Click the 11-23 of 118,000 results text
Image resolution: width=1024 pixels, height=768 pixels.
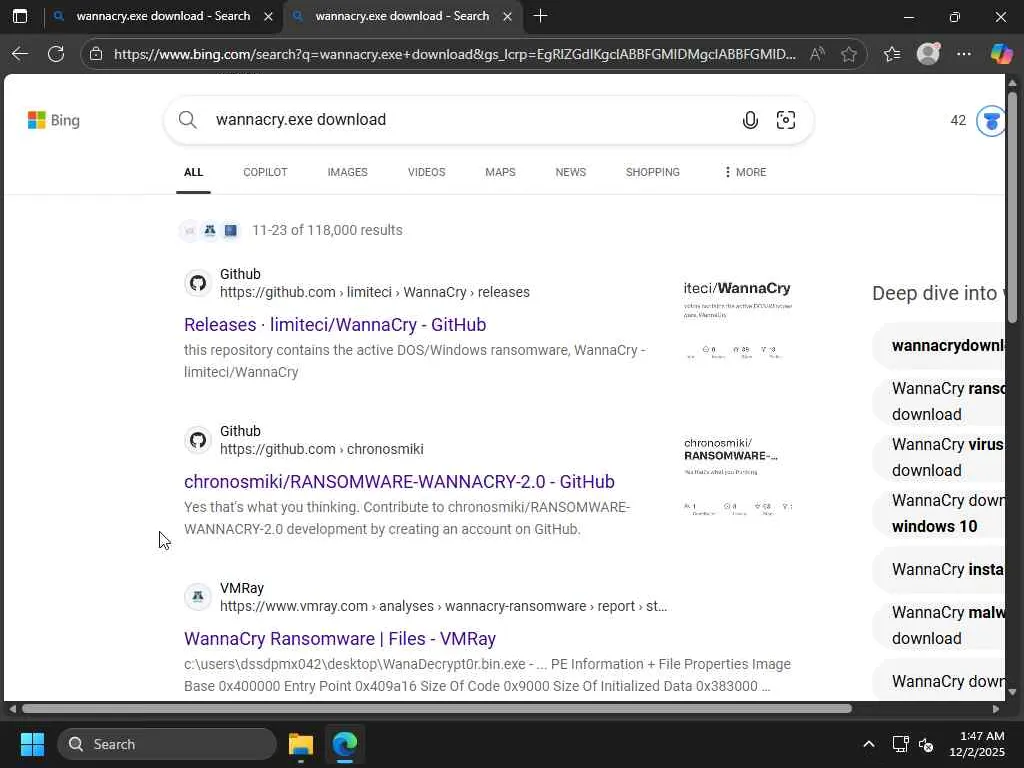[x=327, y=231]
